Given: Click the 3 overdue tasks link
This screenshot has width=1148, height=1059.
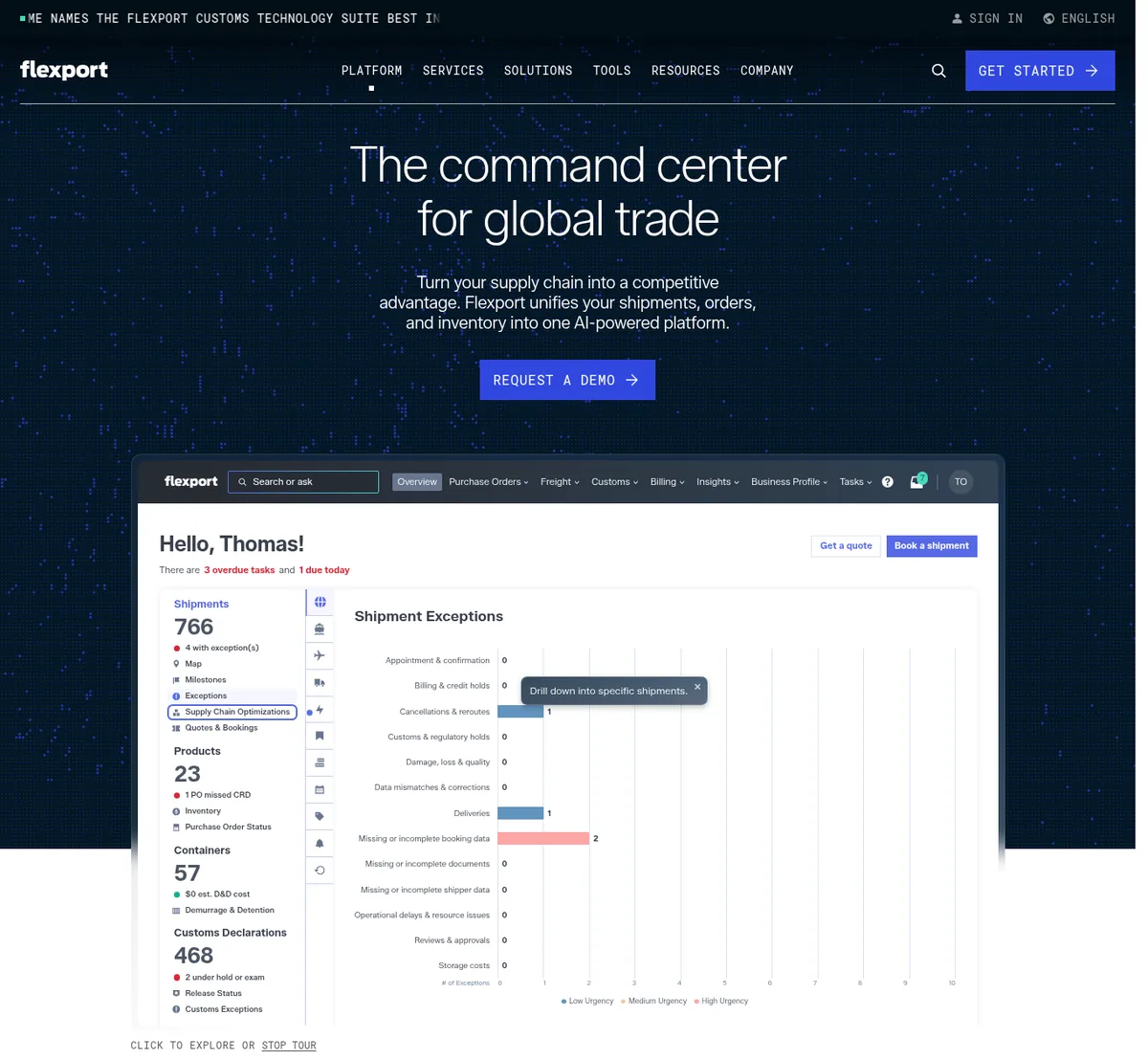Looking at the screenshot, I should click(x=239, y=570).
